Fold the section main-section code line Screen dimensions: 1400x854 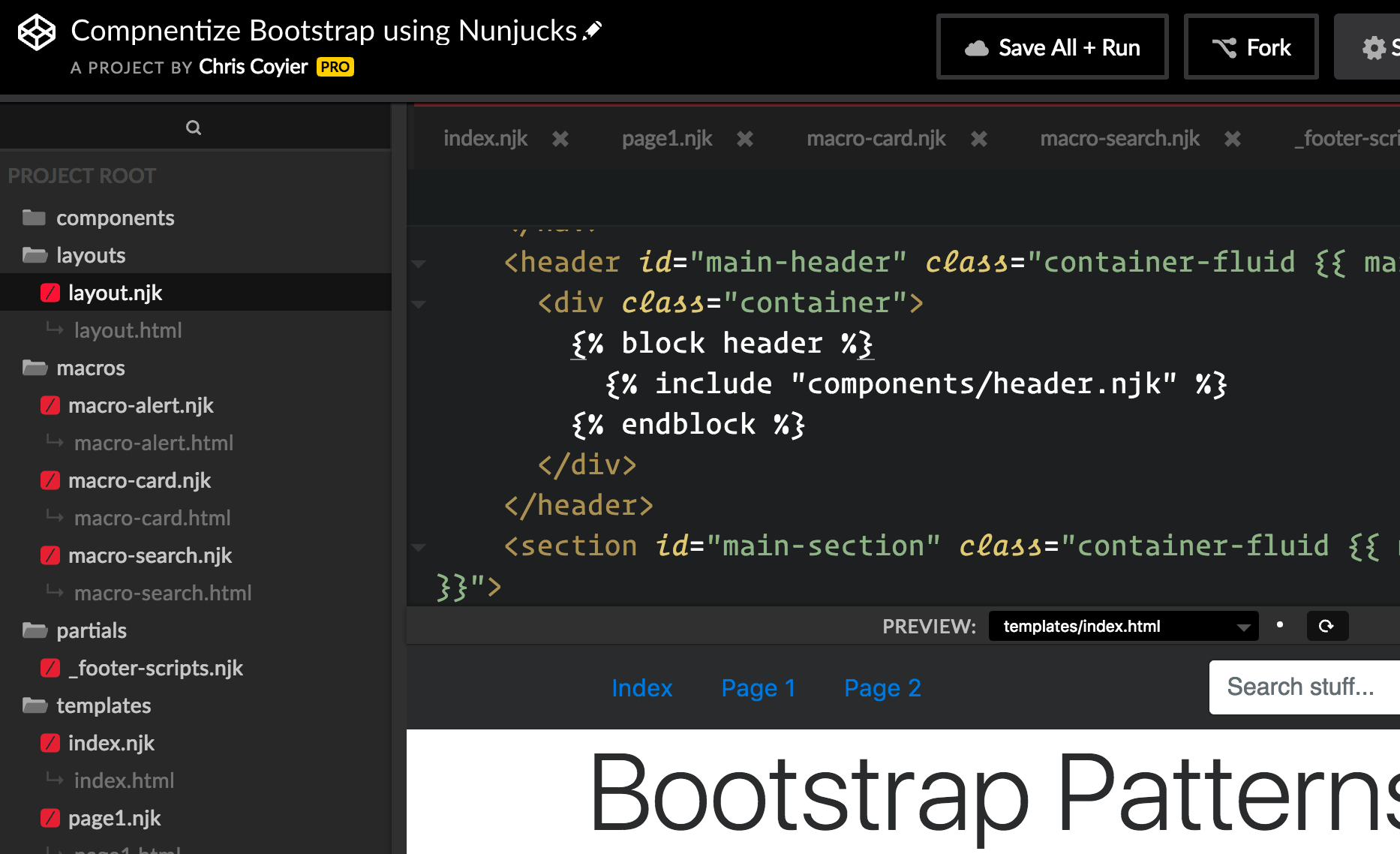[419, 547]
